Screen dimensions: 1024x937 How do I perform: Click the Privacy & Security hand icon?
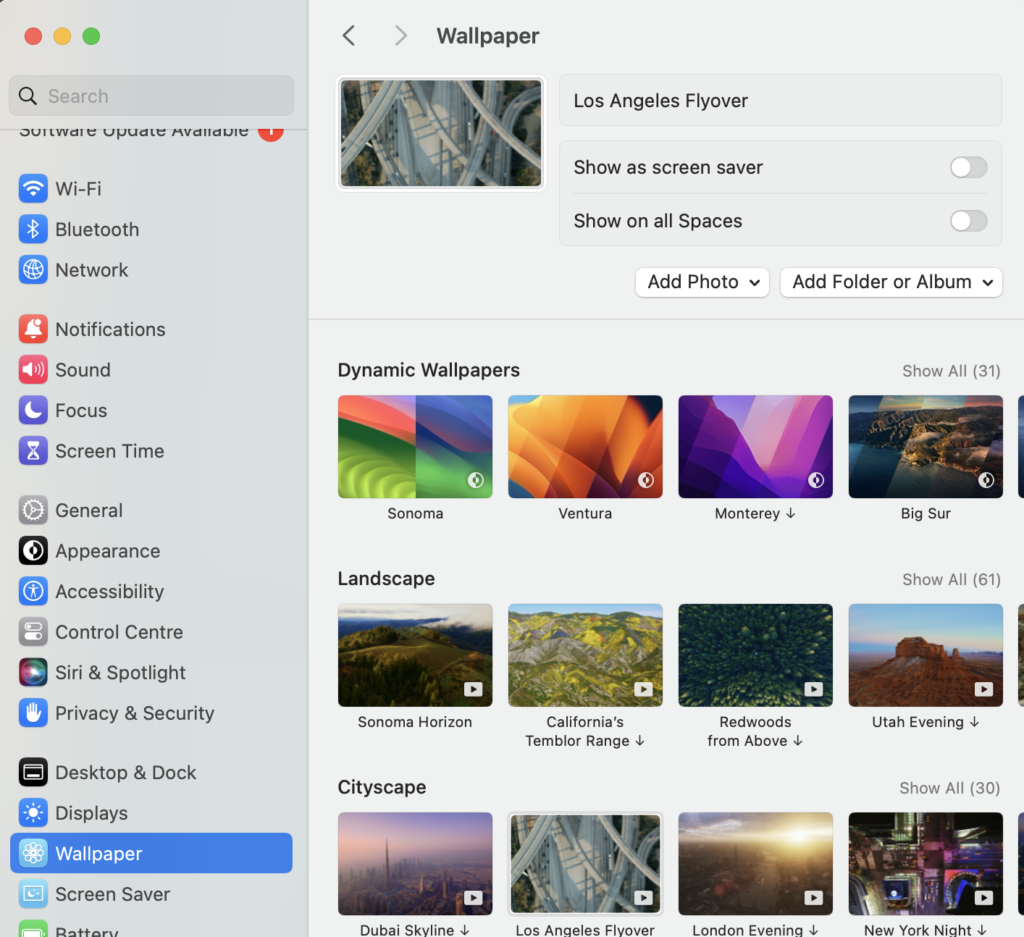pyautogui.click(x=31, y=713)
